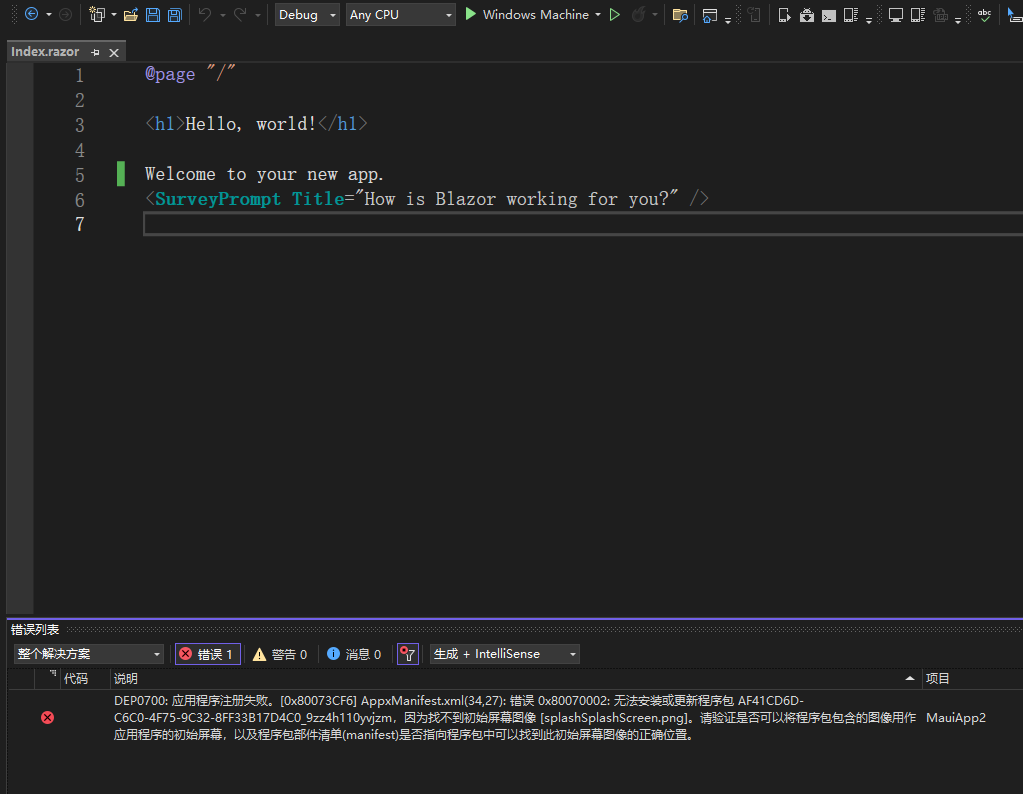Open the Debug configuration dropdown
Image resolution: width=1023 pixels, height=794 pixels.
[307, 14]
